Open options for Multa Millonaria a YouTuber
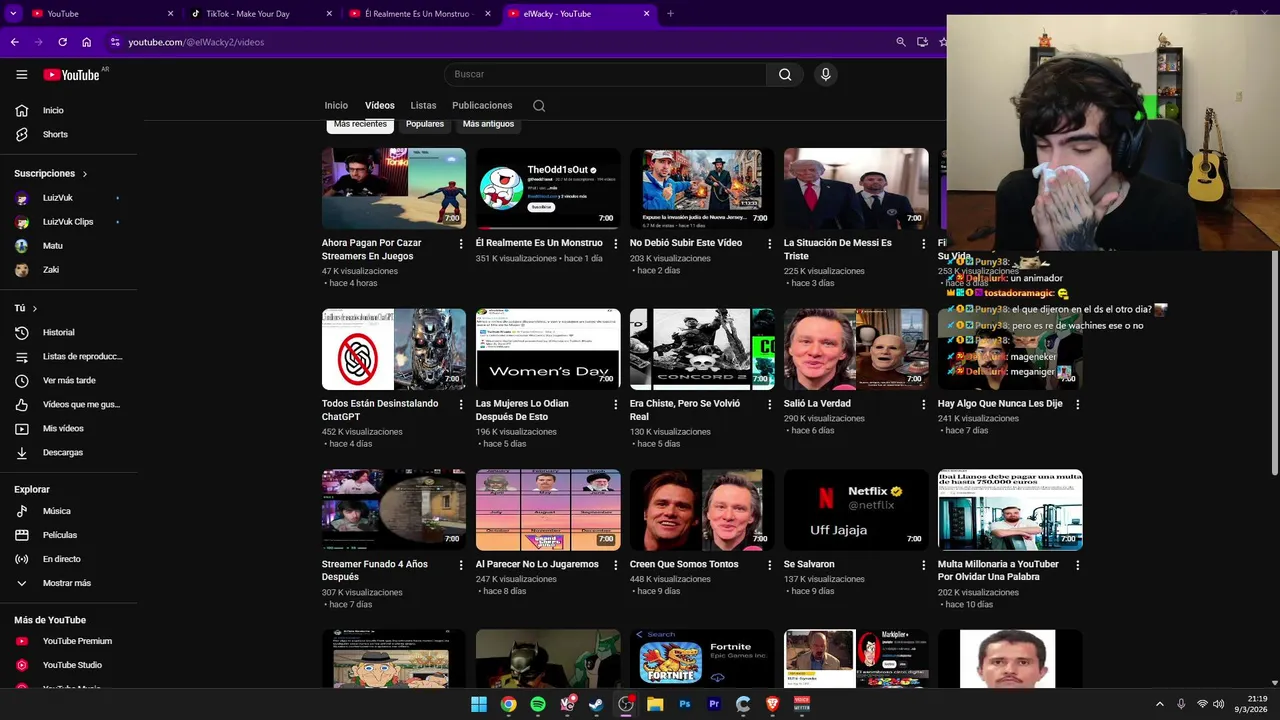This screenshot has width=1280, height=720. pos(1077,565)
